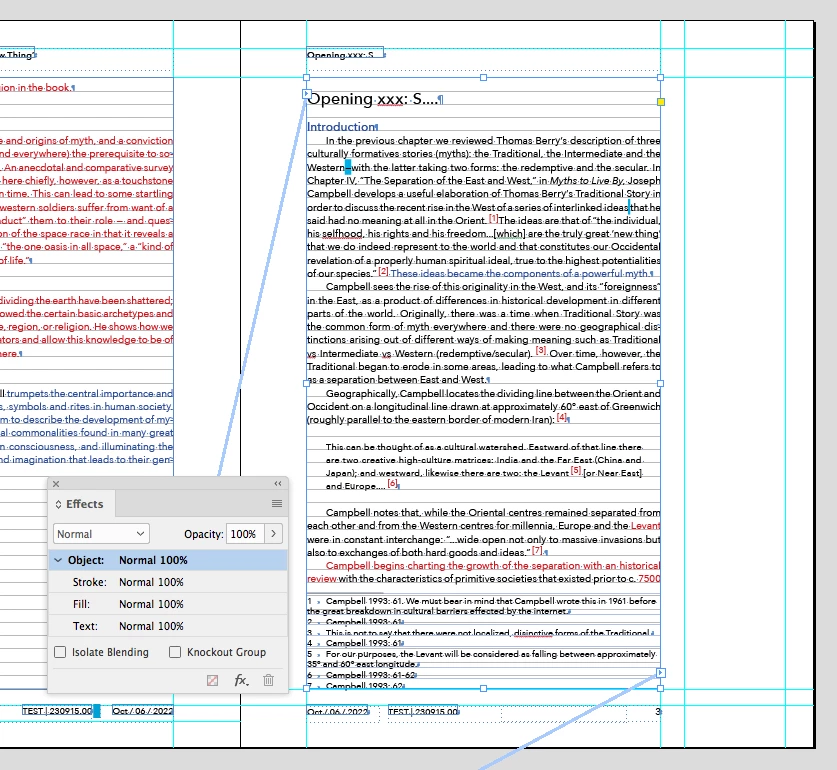837x770 pixels.
Task: Select the bottom-left frame handle
Action: [x=306, y=689]
